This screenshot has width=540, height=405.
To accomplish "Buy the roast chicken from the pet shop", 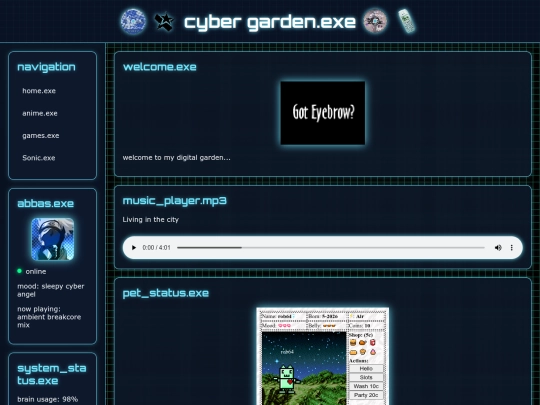I will coord(363,343).
